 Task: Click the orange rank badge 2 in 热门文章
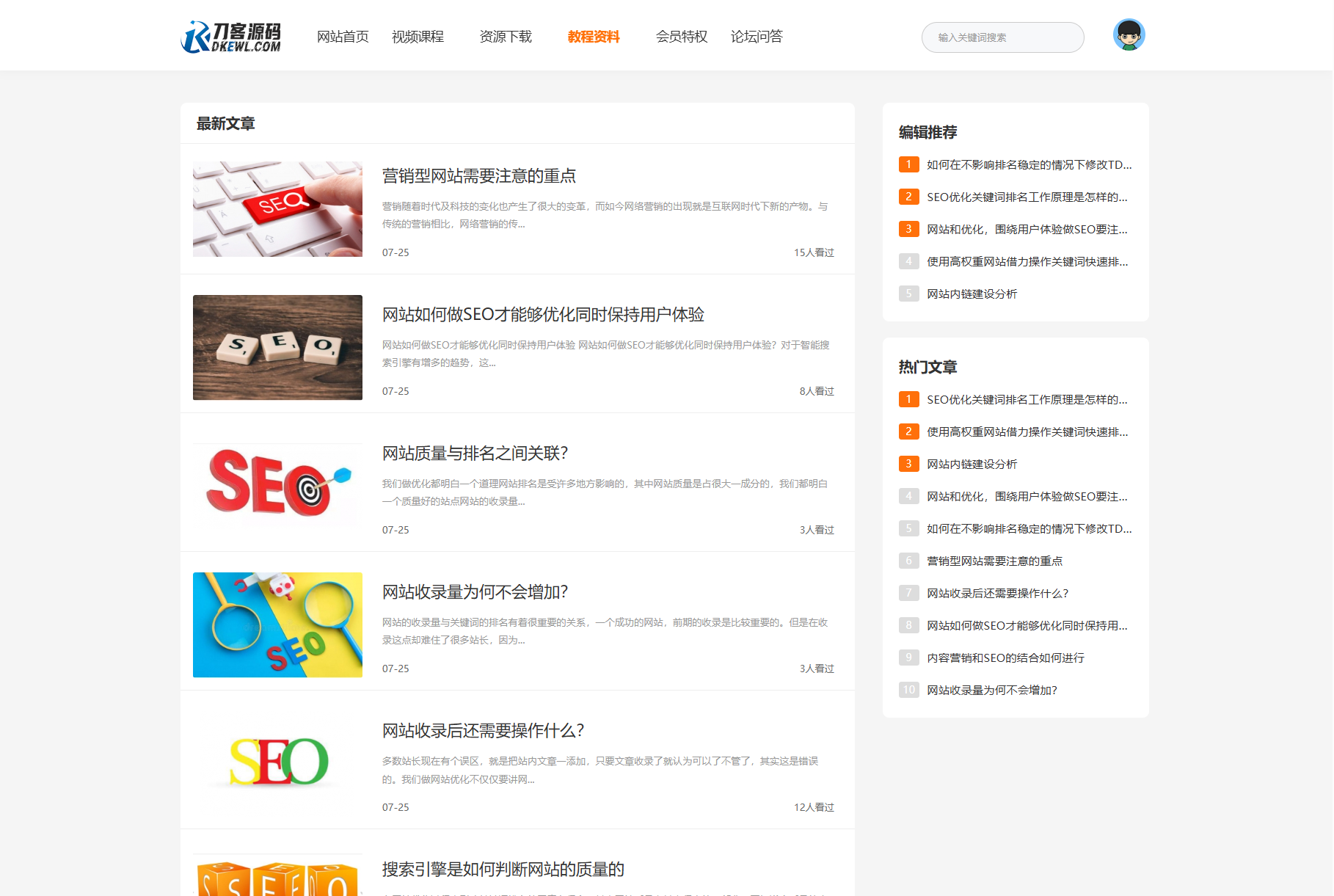pos(908,431)
